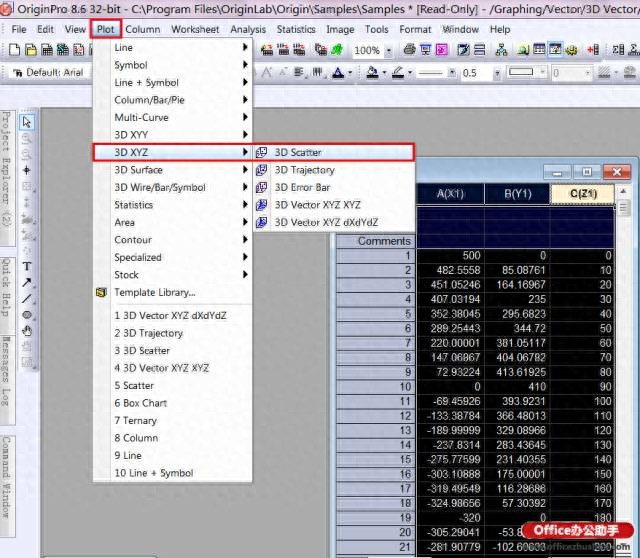Click the New Project toolbar icon
The height and width of the screenshot is (558, 640).
coord(14,50)
